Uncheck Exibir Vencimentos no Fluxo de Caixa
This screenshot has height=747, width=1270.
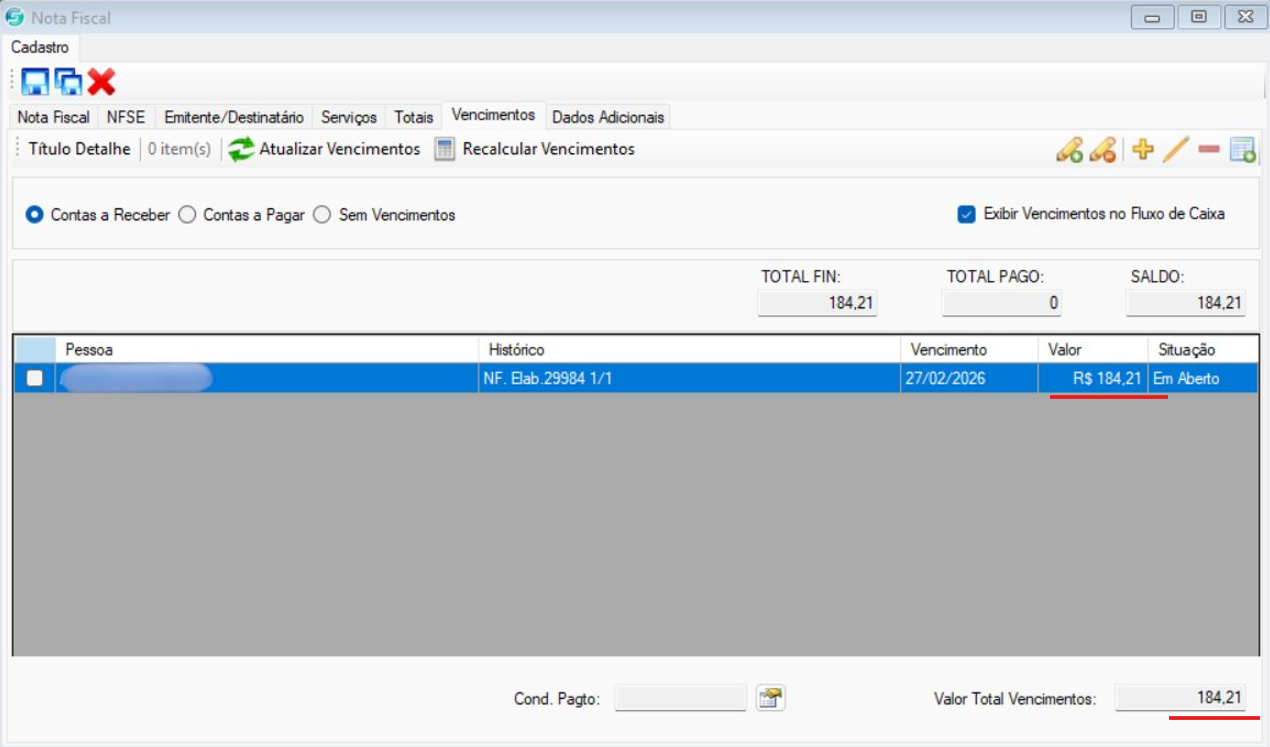966,214
